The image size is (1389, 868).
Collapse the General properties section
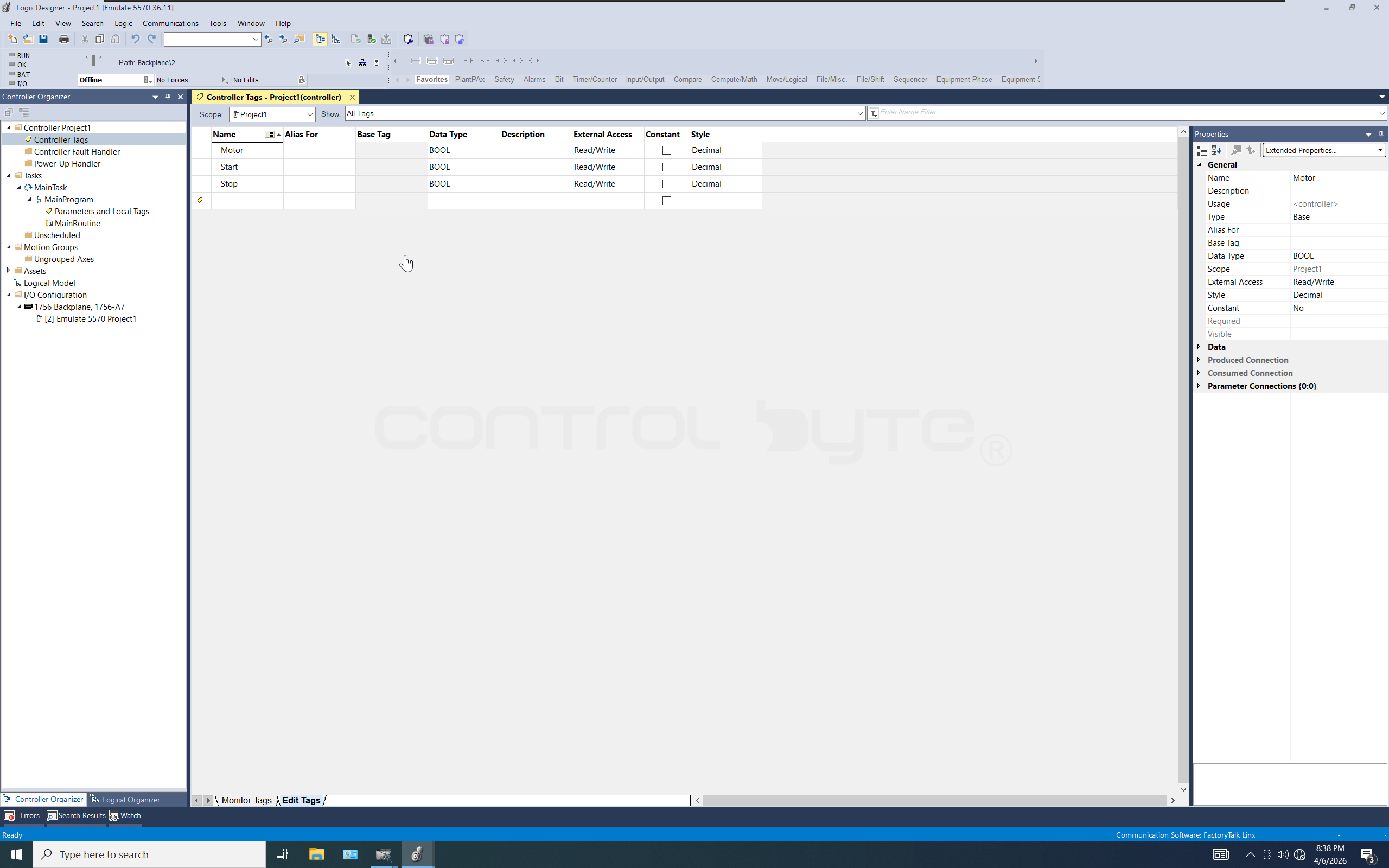(x=1199, y=165)
